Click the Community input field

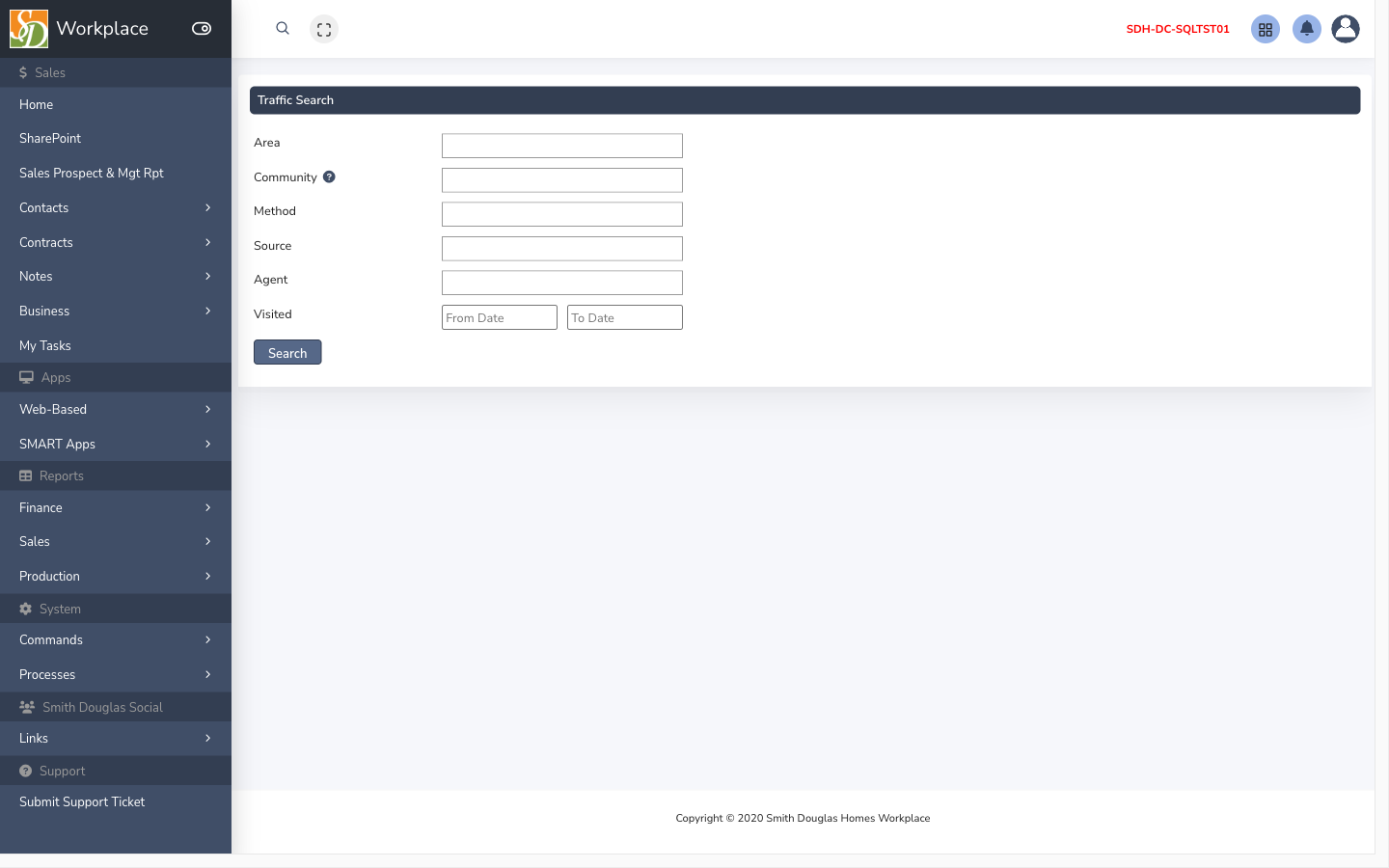tap(562, 180)
